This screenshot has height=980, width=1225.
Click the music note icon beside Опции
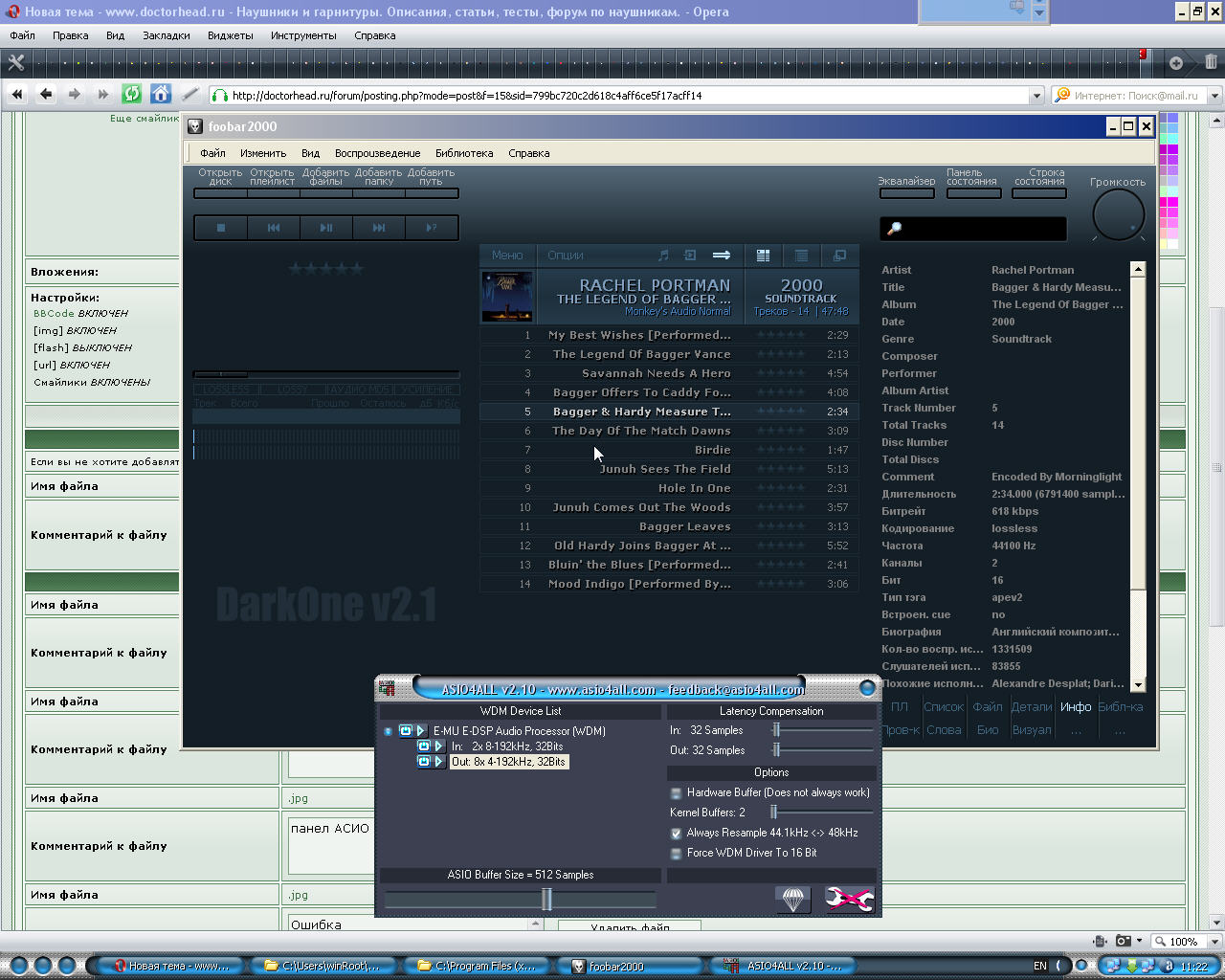pyautogui.click(x=663, y=256)
